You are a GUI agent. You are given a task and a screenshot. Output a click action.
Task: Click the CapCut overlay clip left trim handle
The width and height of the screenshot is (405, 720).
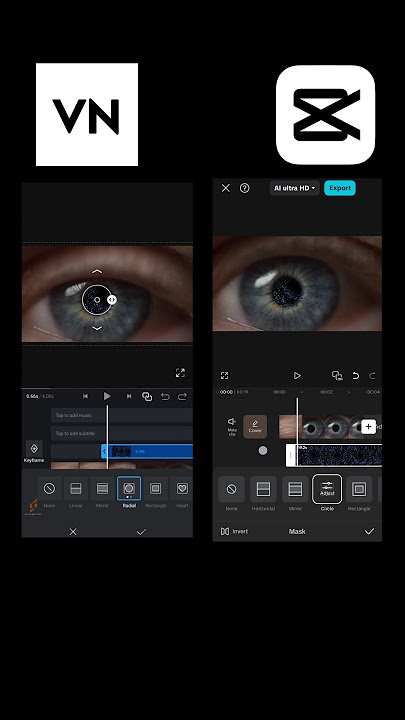[x=291, y=455]
